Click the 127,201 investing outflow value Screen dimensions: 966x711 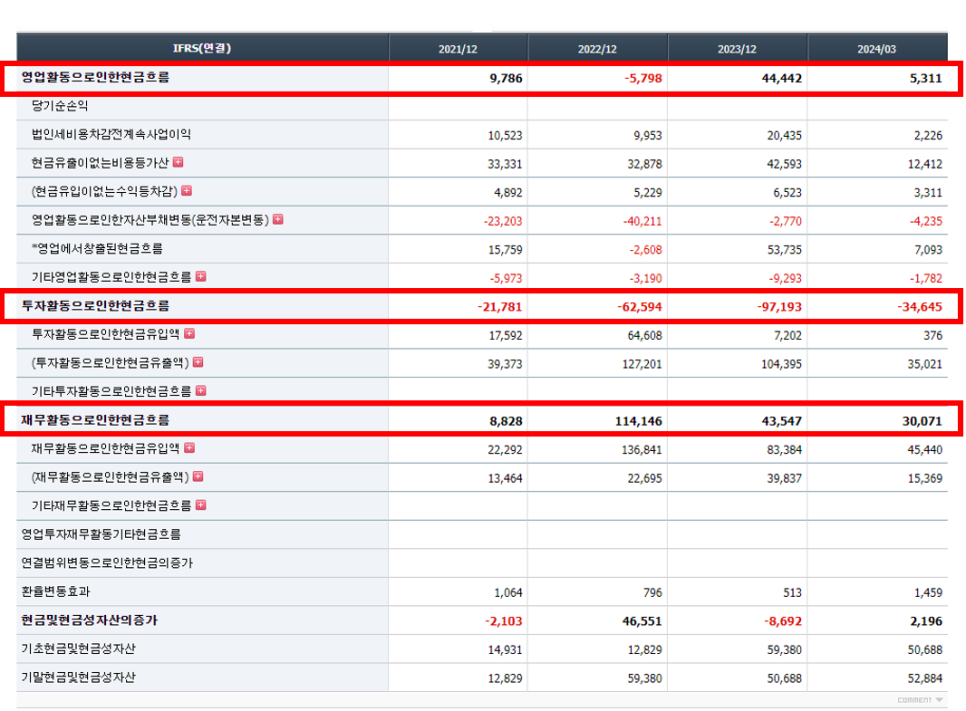pyautogui.click(x=642, y=364)
